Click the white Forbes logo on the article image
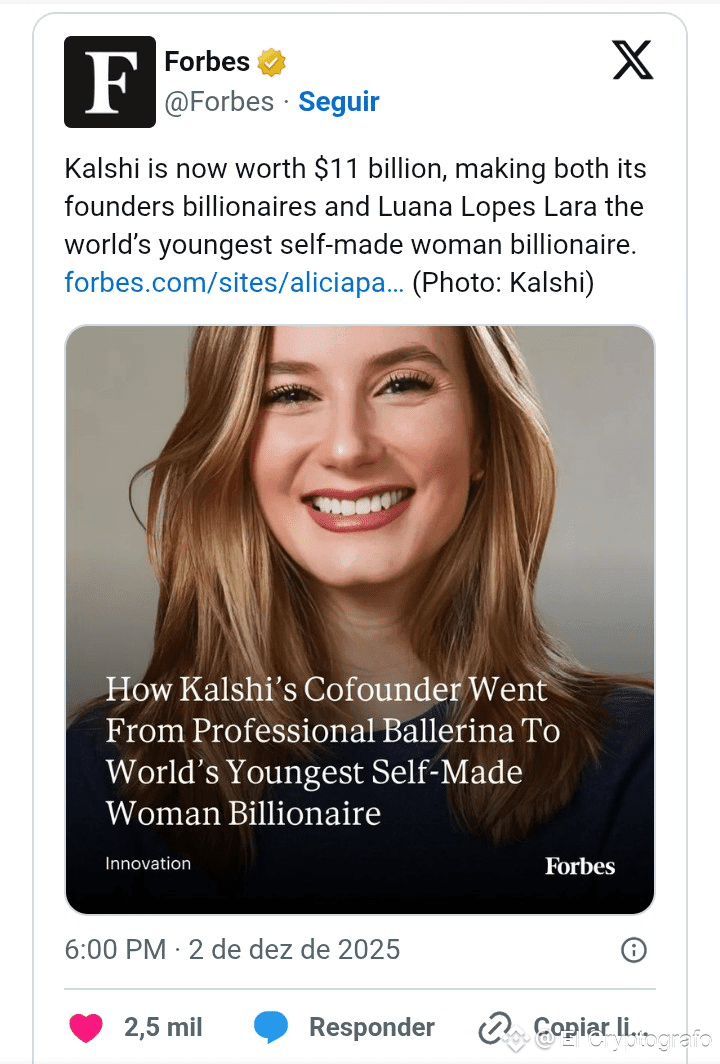Screen dimensions: 720x1064 pyautogui.click(x=580, y=866)
